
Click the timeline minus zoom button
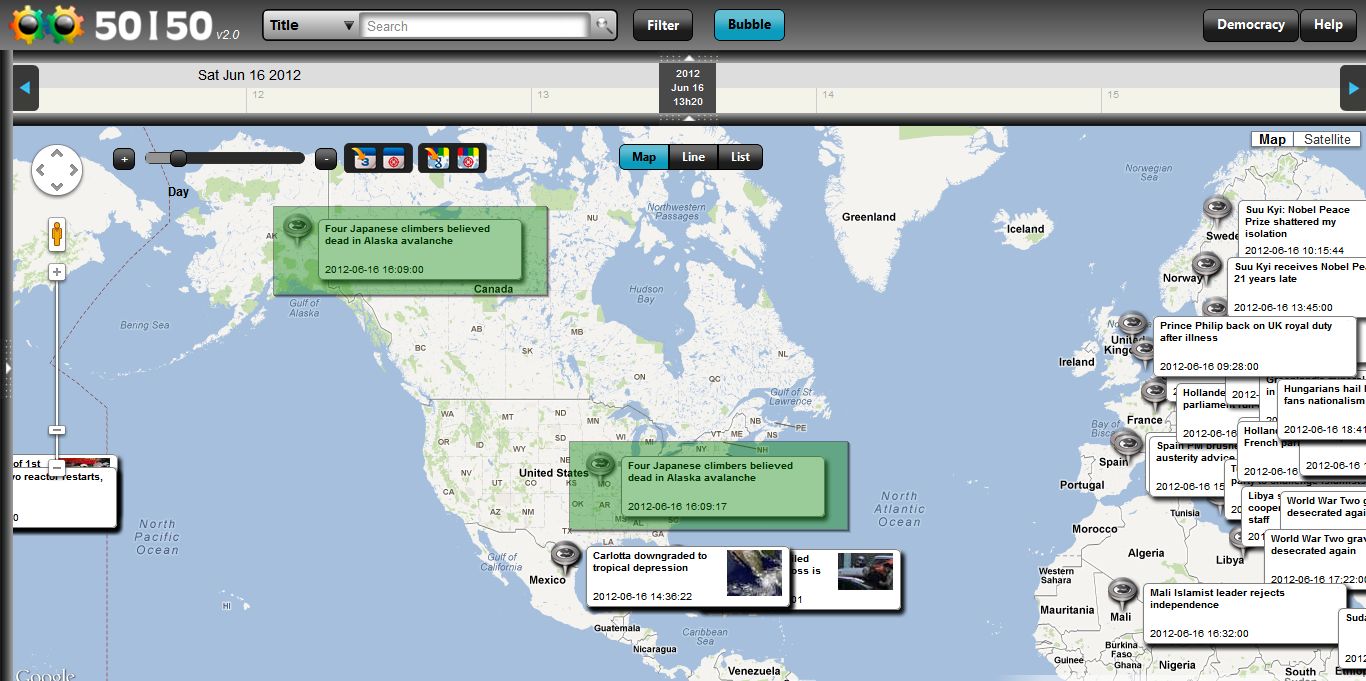[326, 158]
